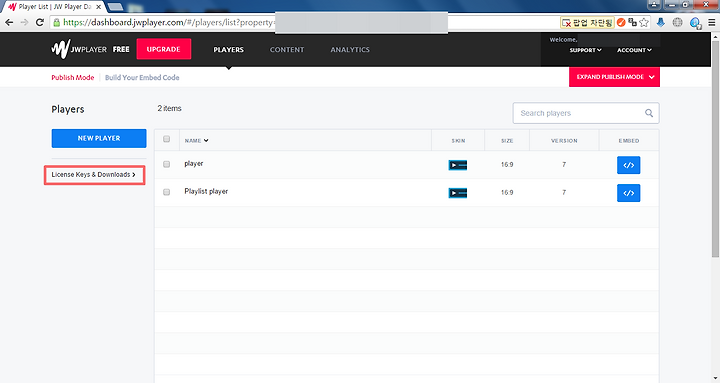Open the Chrome hamburger menu

711,22
